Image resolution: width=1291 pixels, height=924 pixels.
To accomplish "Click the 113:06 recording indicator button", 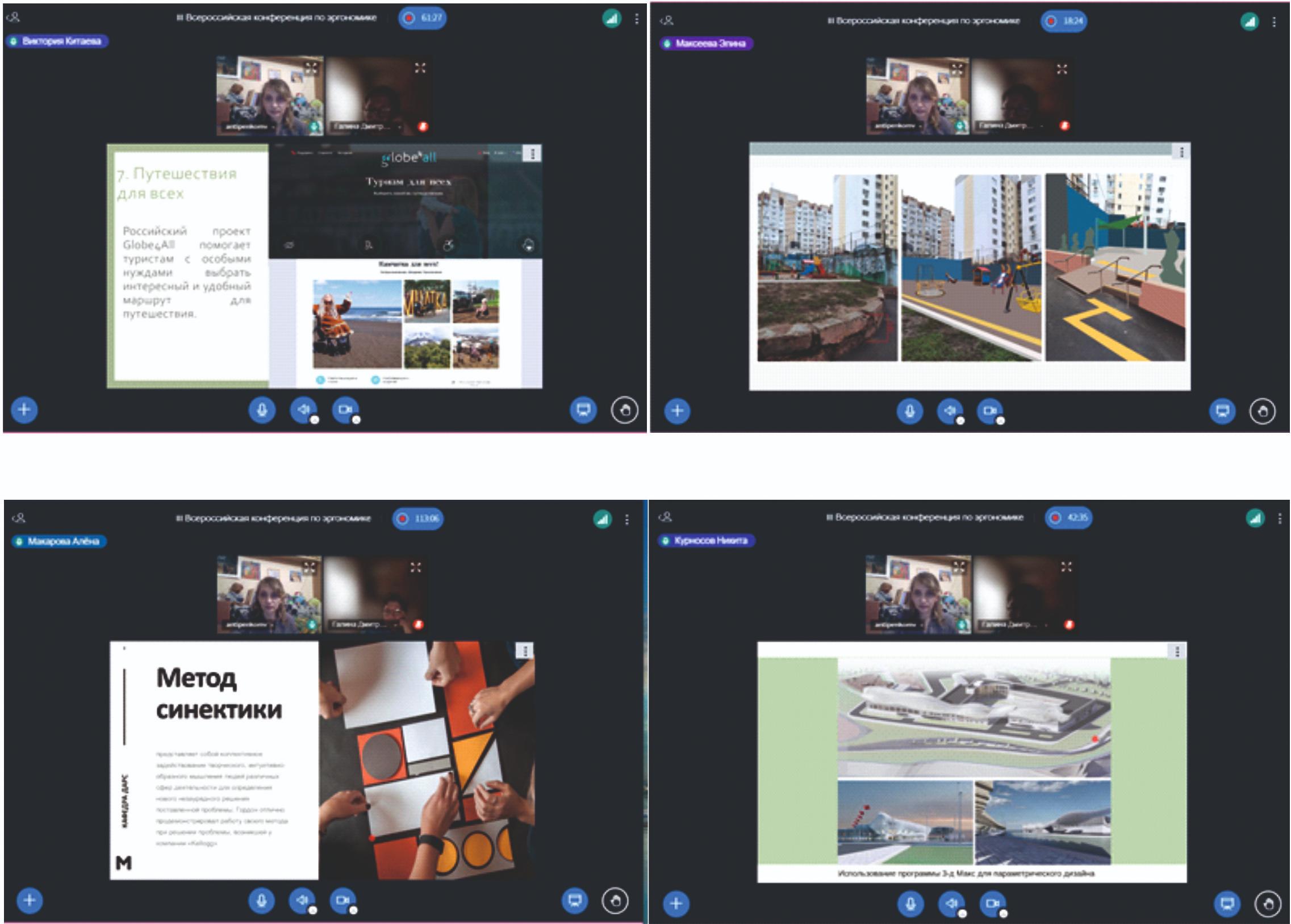I will (417, 519).
